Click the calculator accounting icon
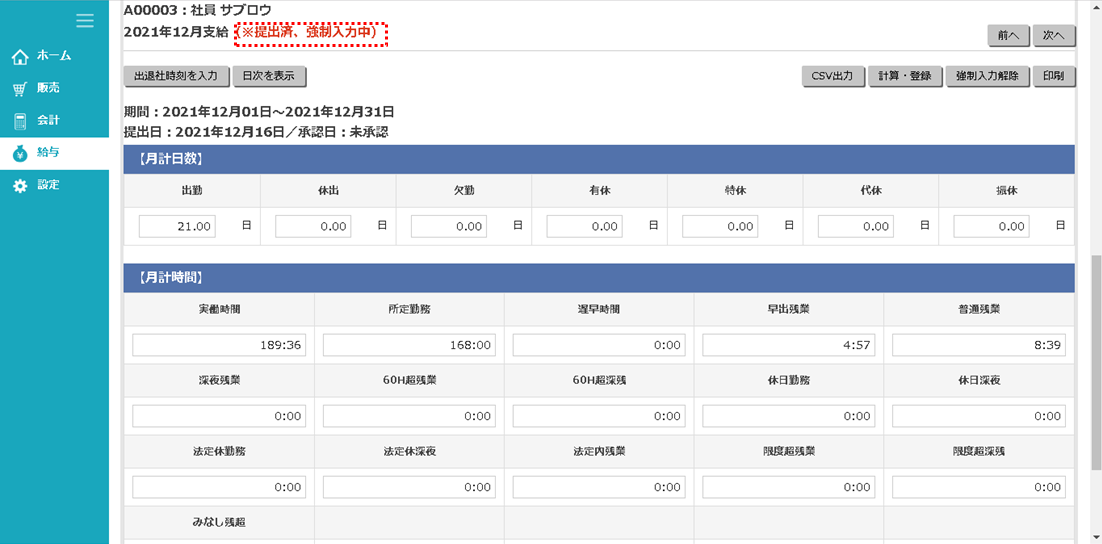The image size is (1102, 544). coord(20,121)
